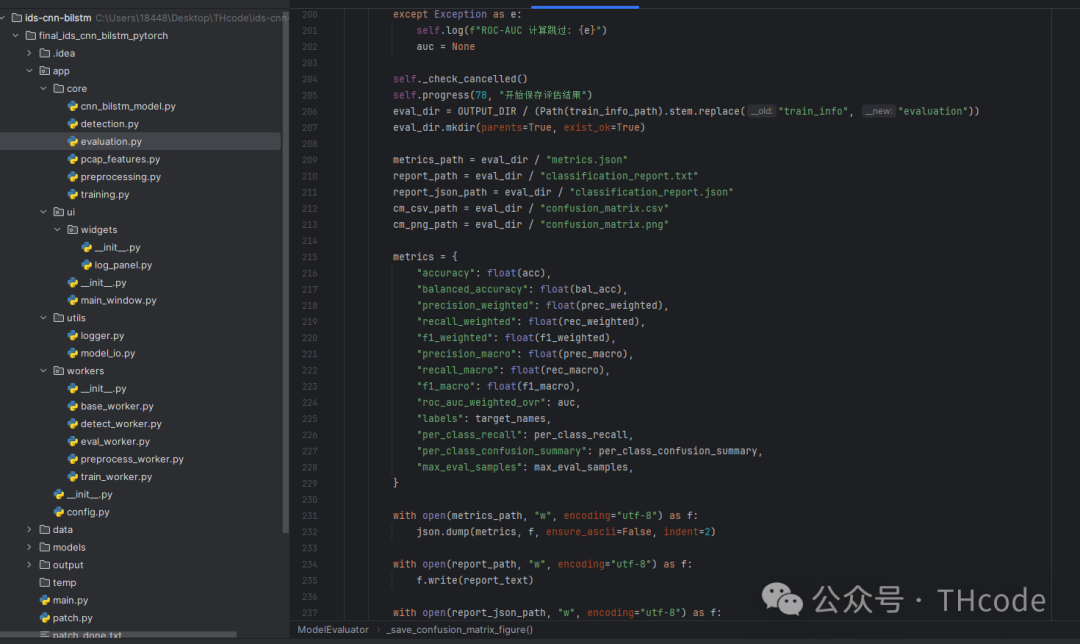Click the preprocess_worker.py Python icon
Viewport: 1080px width, 644px height.
72,459
